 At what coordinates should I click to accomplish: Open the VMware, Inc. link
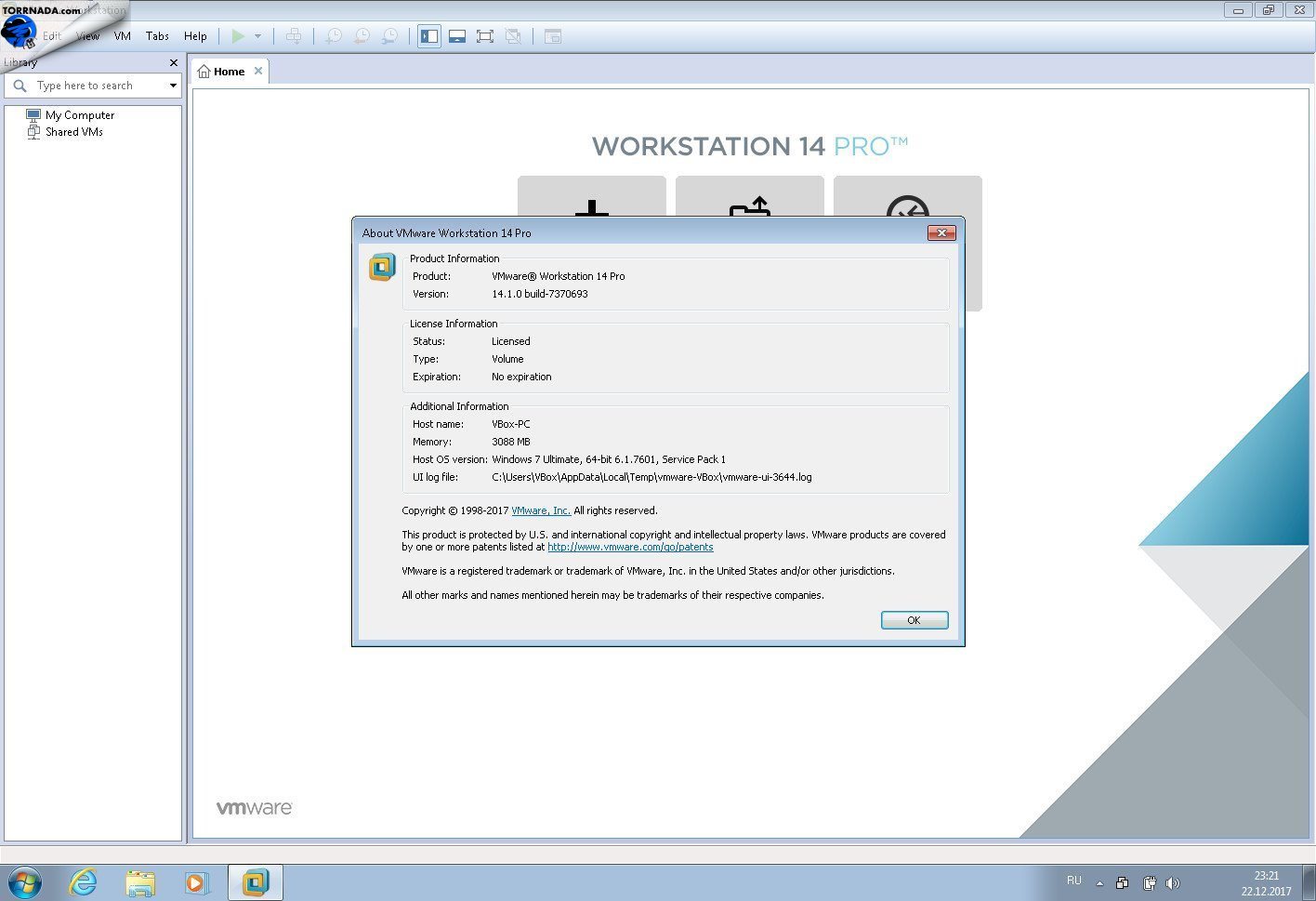(x=540, y=510)
